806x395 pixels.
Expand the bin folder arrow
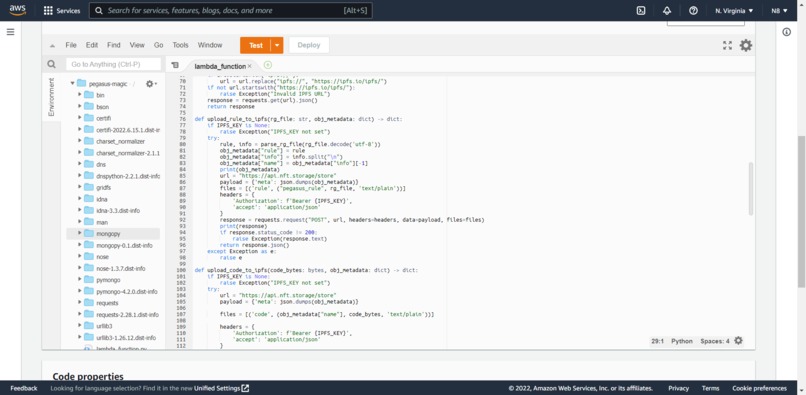[80, 95]
